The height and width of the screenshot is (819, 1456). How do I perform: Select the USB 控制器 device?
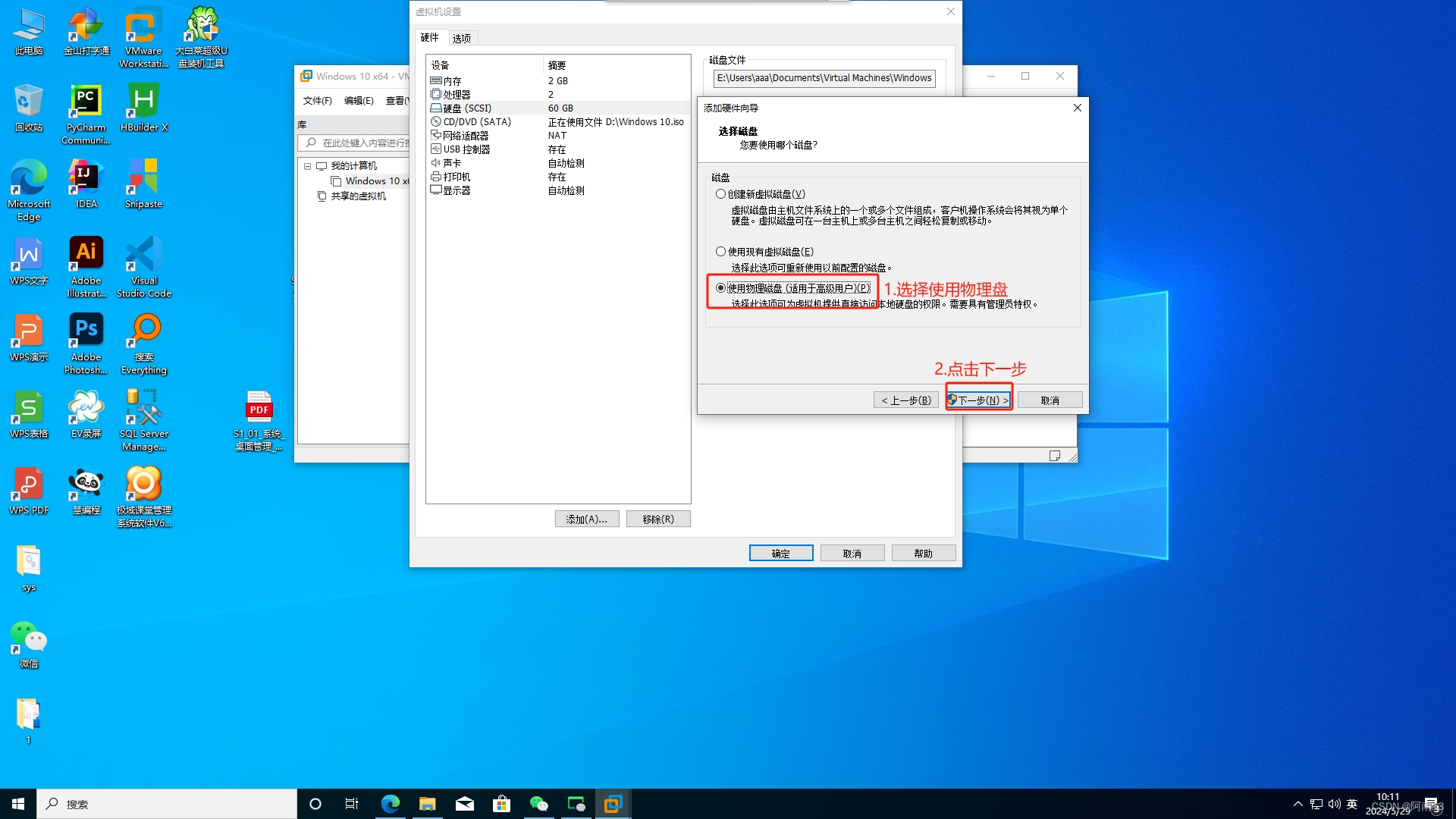pyautogui.click(x=465, y=149)
